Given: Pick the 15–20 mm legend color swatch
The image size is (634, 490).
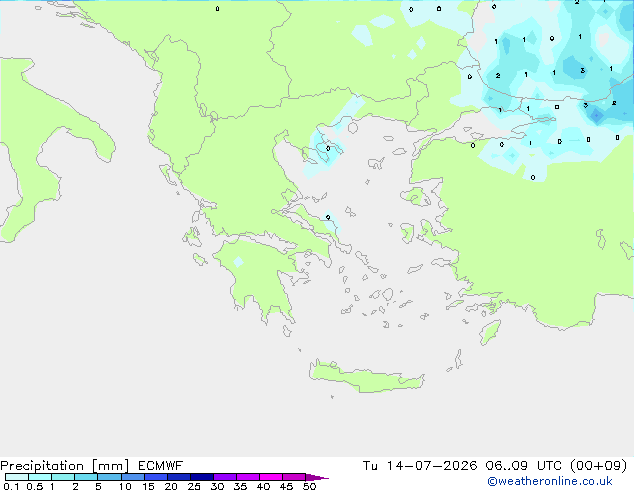Looking at the screenshot, I should coord(155,477).
